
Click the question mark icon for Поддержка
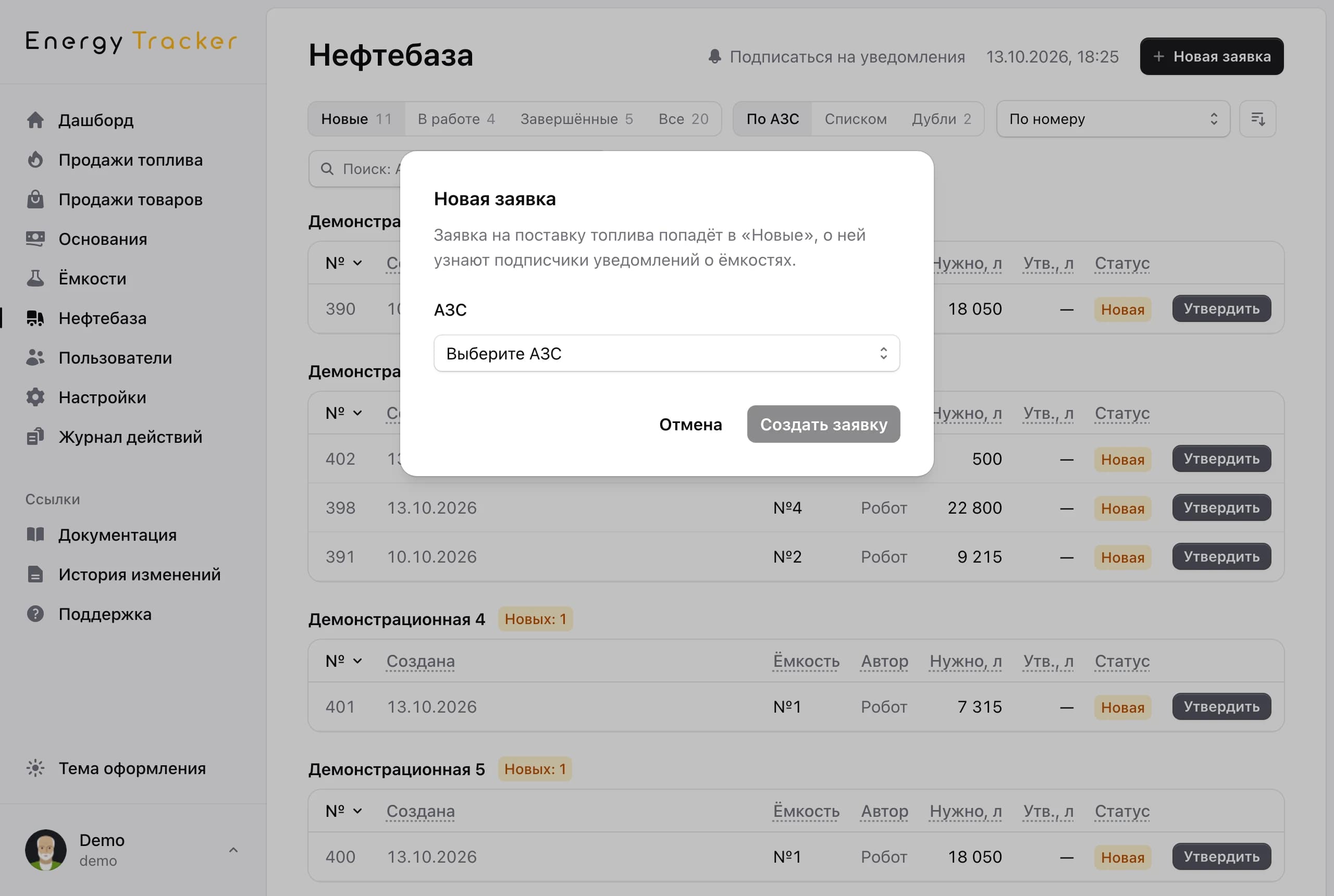click(35, 614)
